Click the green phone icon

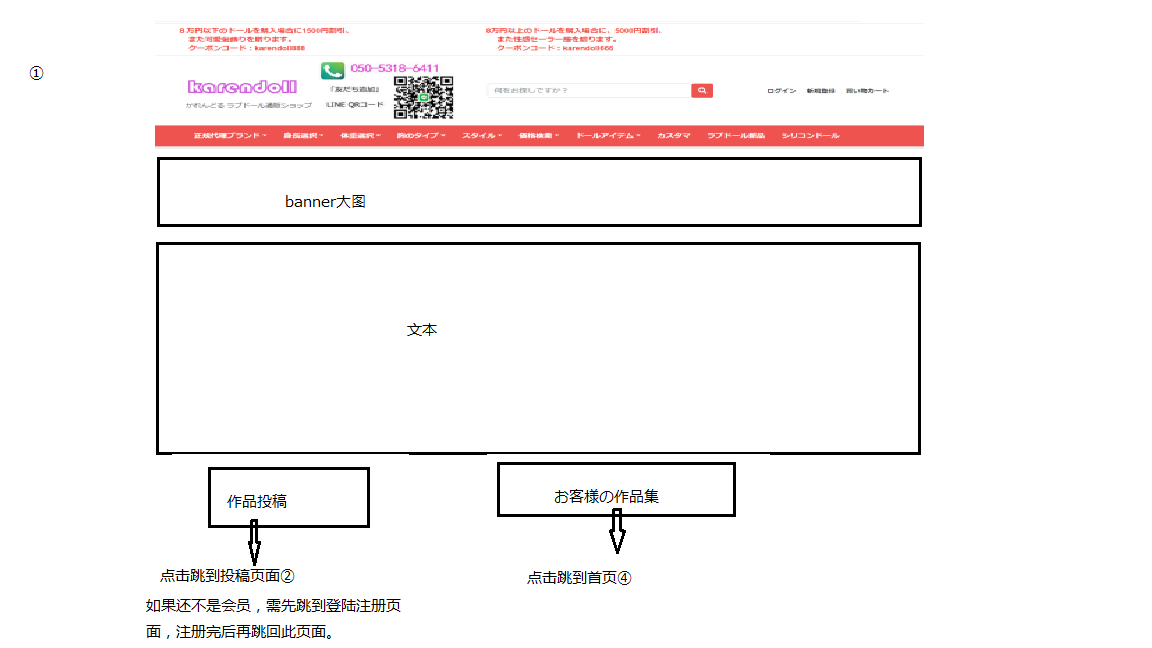pos(332,70)
